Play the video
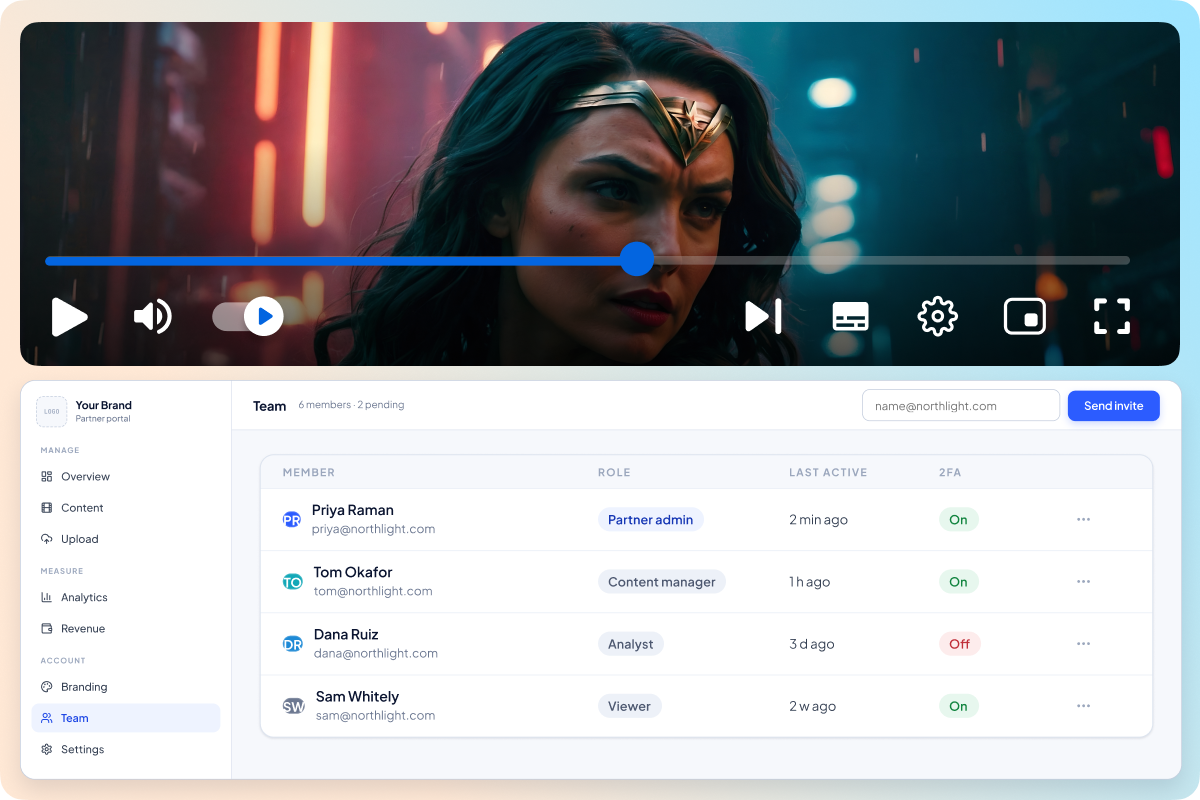This screenshot has width=1200, height=800. point(70,317)
